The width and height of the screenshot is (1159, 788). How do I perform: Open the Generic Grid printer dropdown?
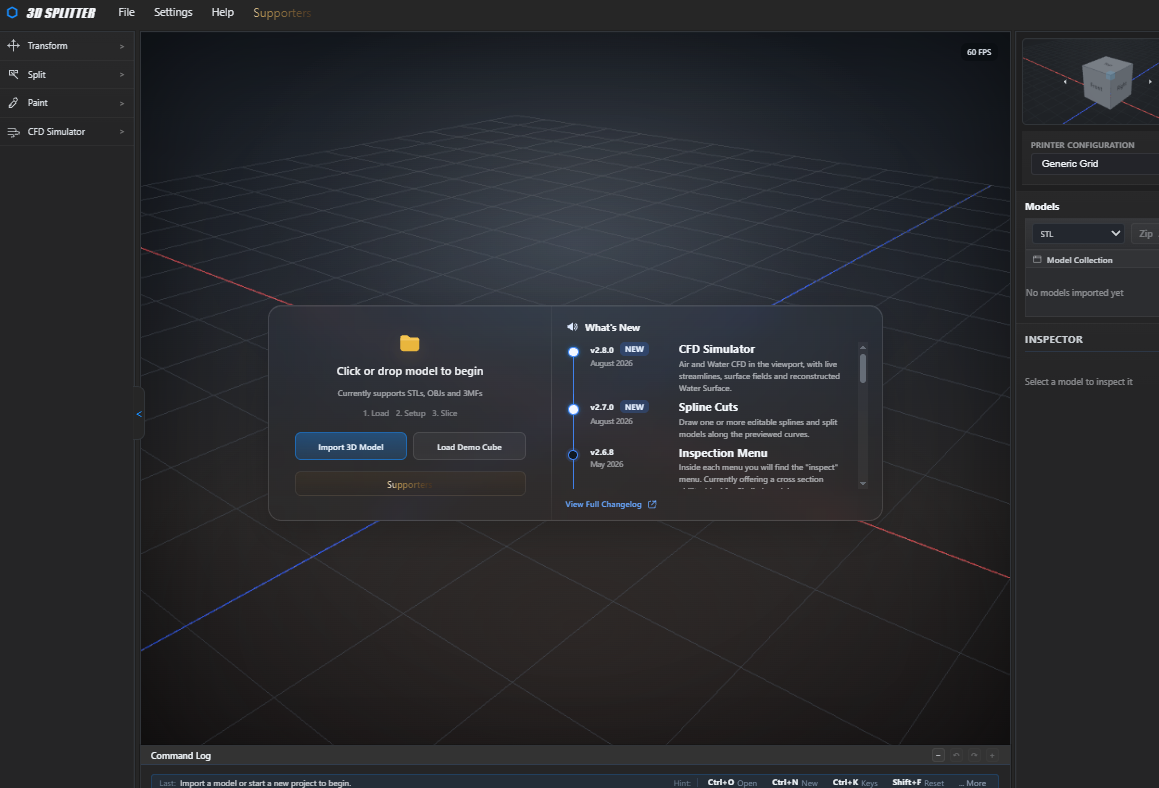point(1095,163)
